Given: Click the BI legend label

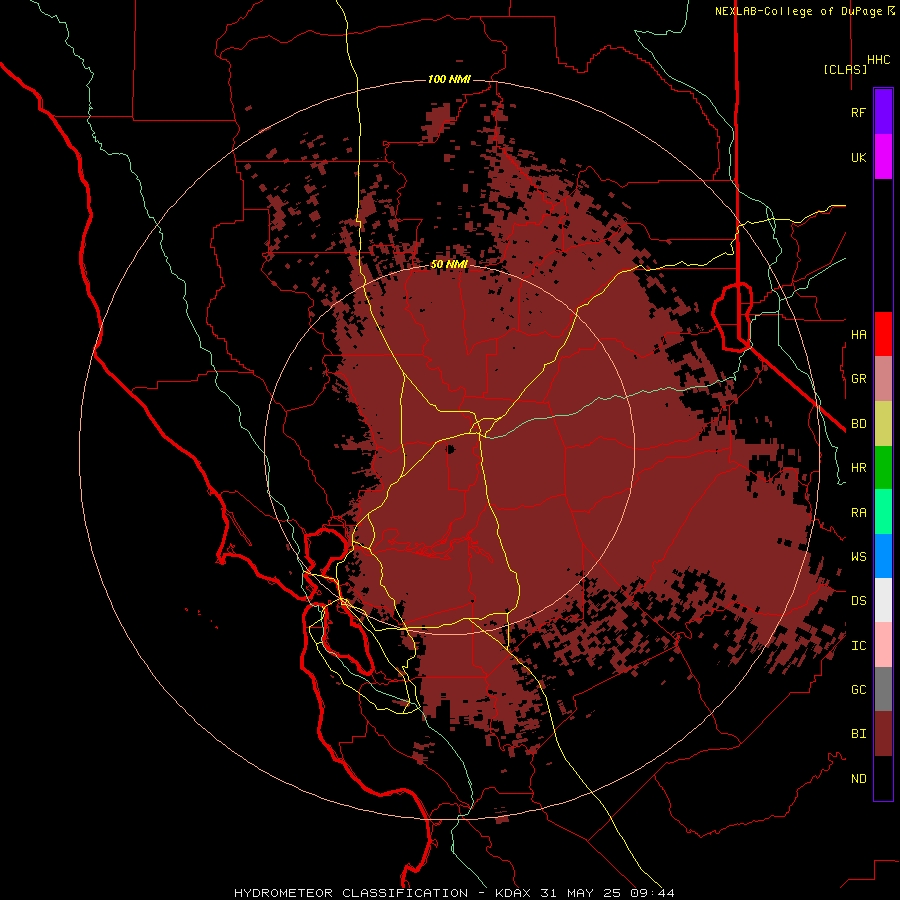Looking at the screenshot, I should click(x=858, y=734).
